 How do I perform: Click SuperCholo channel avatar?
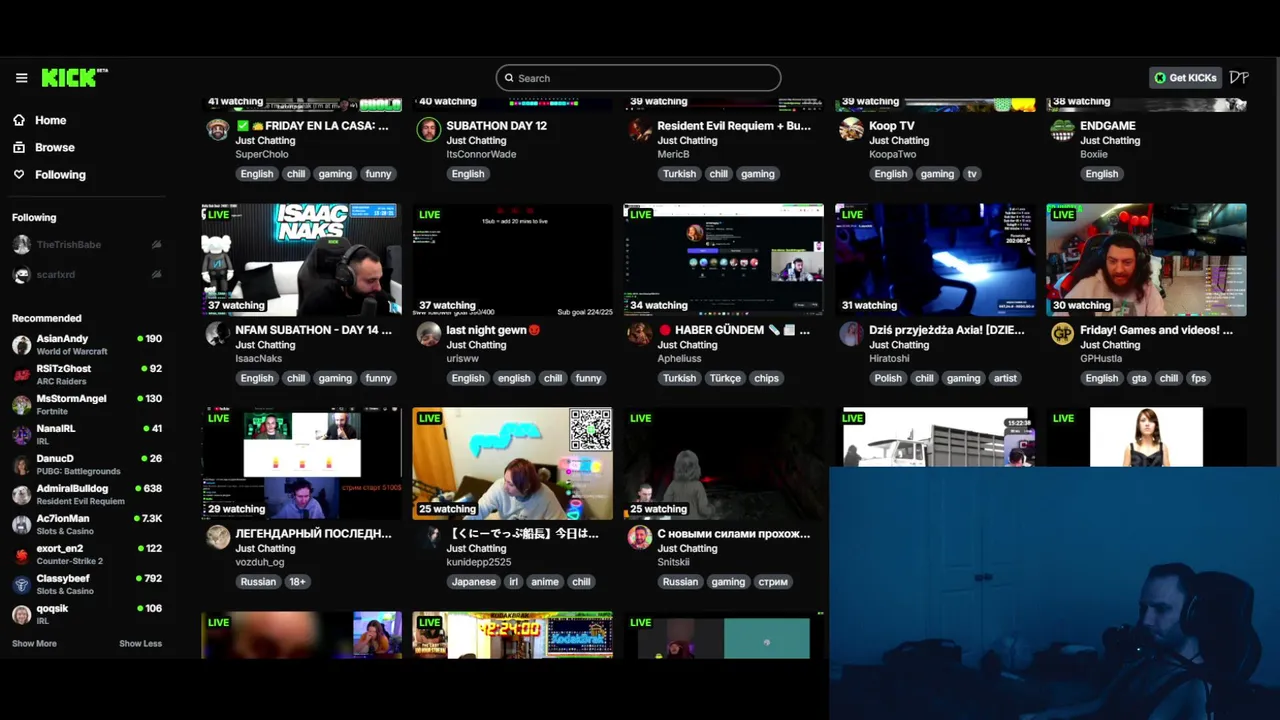[x=217, y=130]
